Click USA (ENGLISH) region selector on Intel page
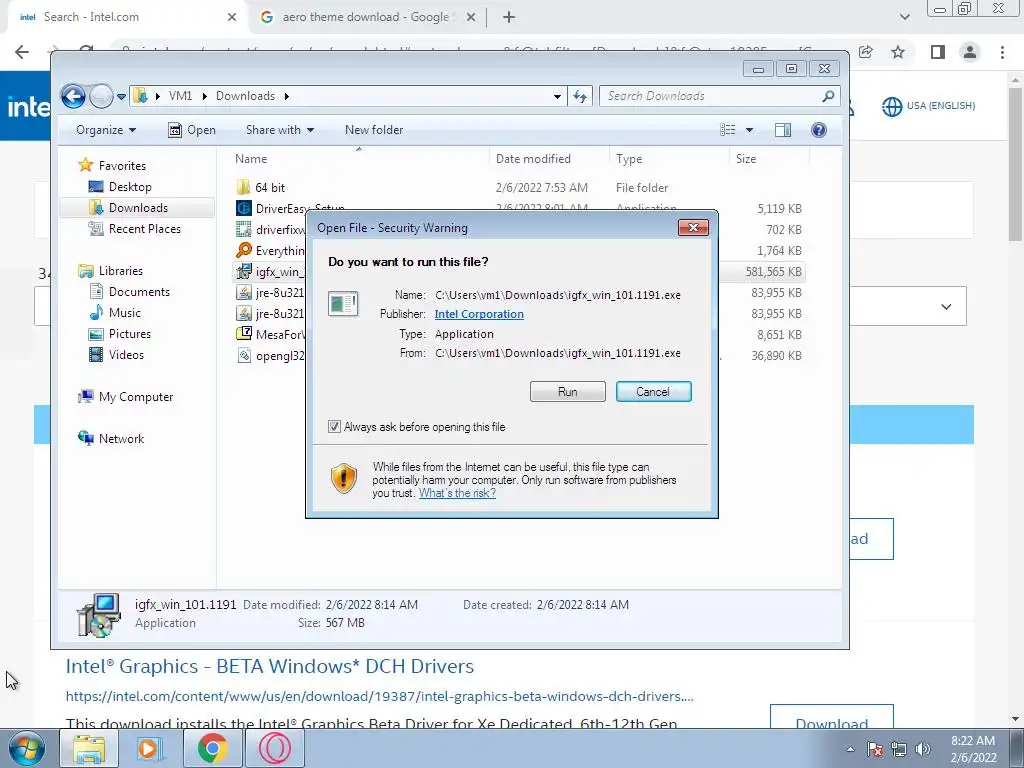The width and height of the screenshot is (1024, 768). point(928,106)
